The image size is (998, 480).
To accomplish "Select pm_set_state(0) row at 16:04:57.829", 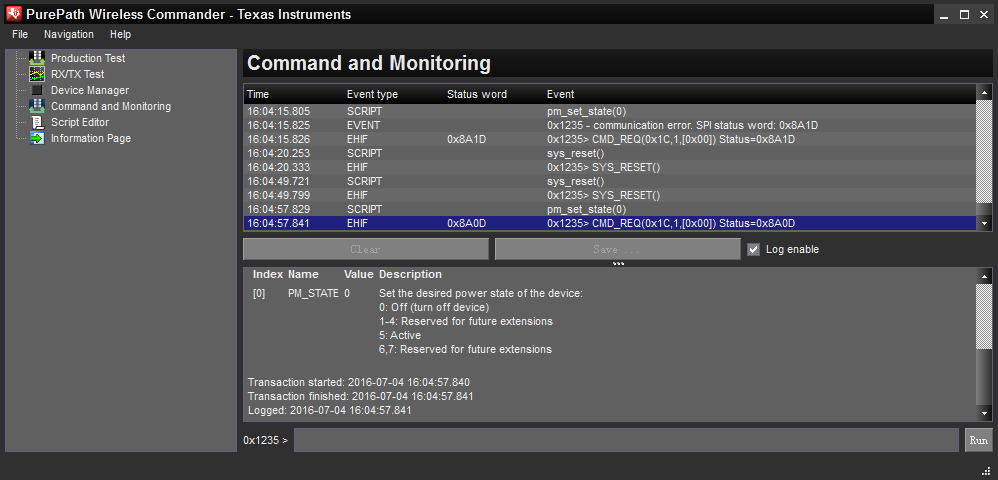I will click(x=610, y=209).
